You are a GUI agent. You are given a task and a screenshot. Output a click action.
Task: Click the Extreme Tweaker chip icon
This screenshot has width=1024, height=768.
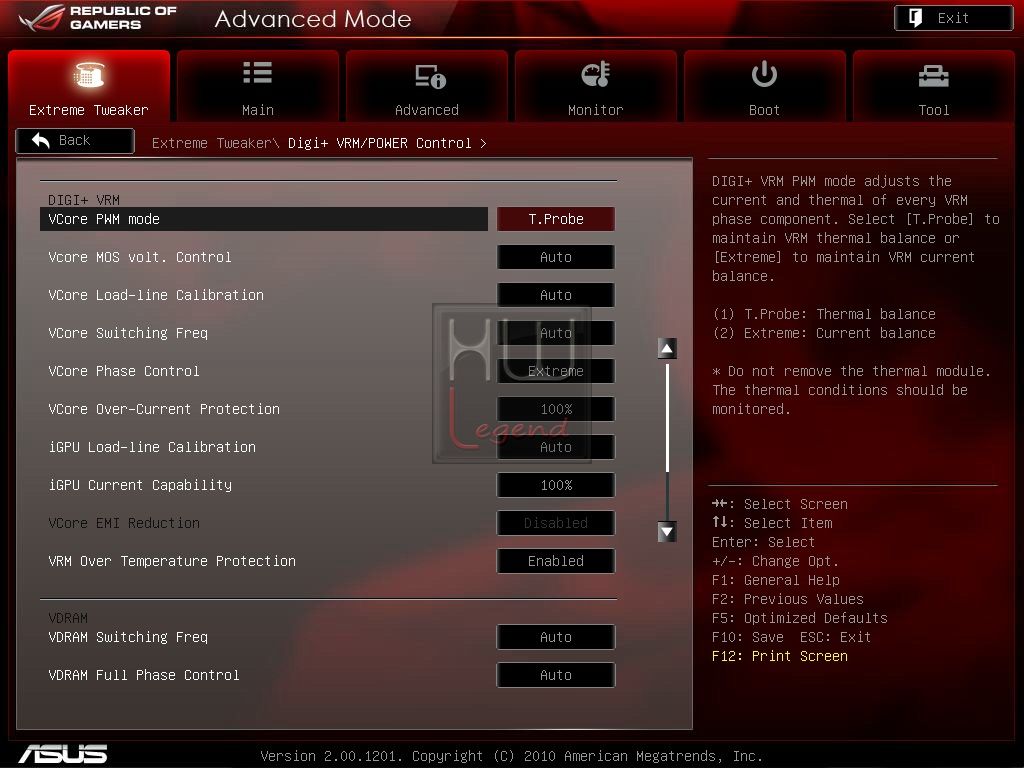(x=89, y=74)
